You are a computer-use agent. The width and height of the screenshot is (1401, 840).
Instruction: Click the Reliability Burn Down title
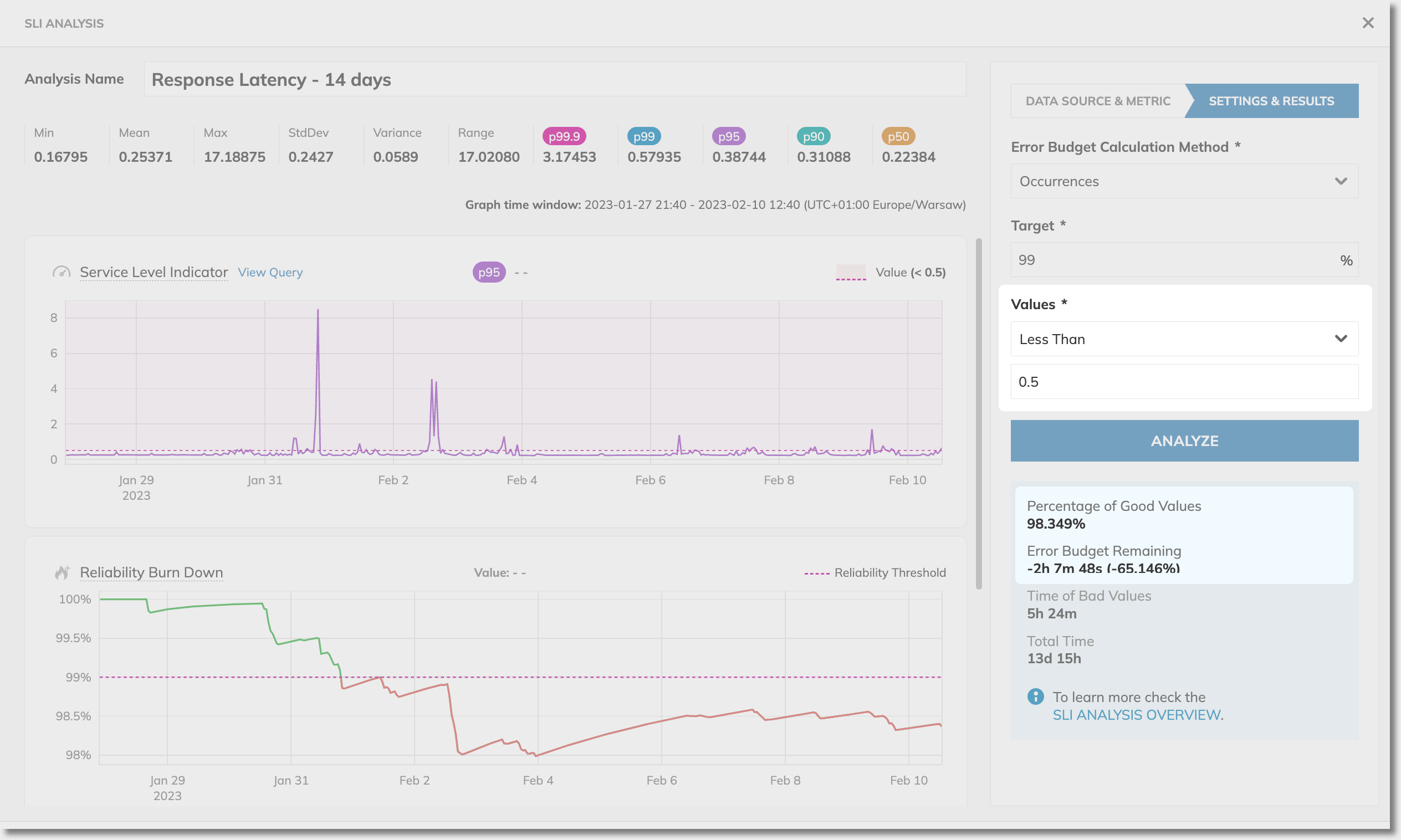click(x=151, y=572)
